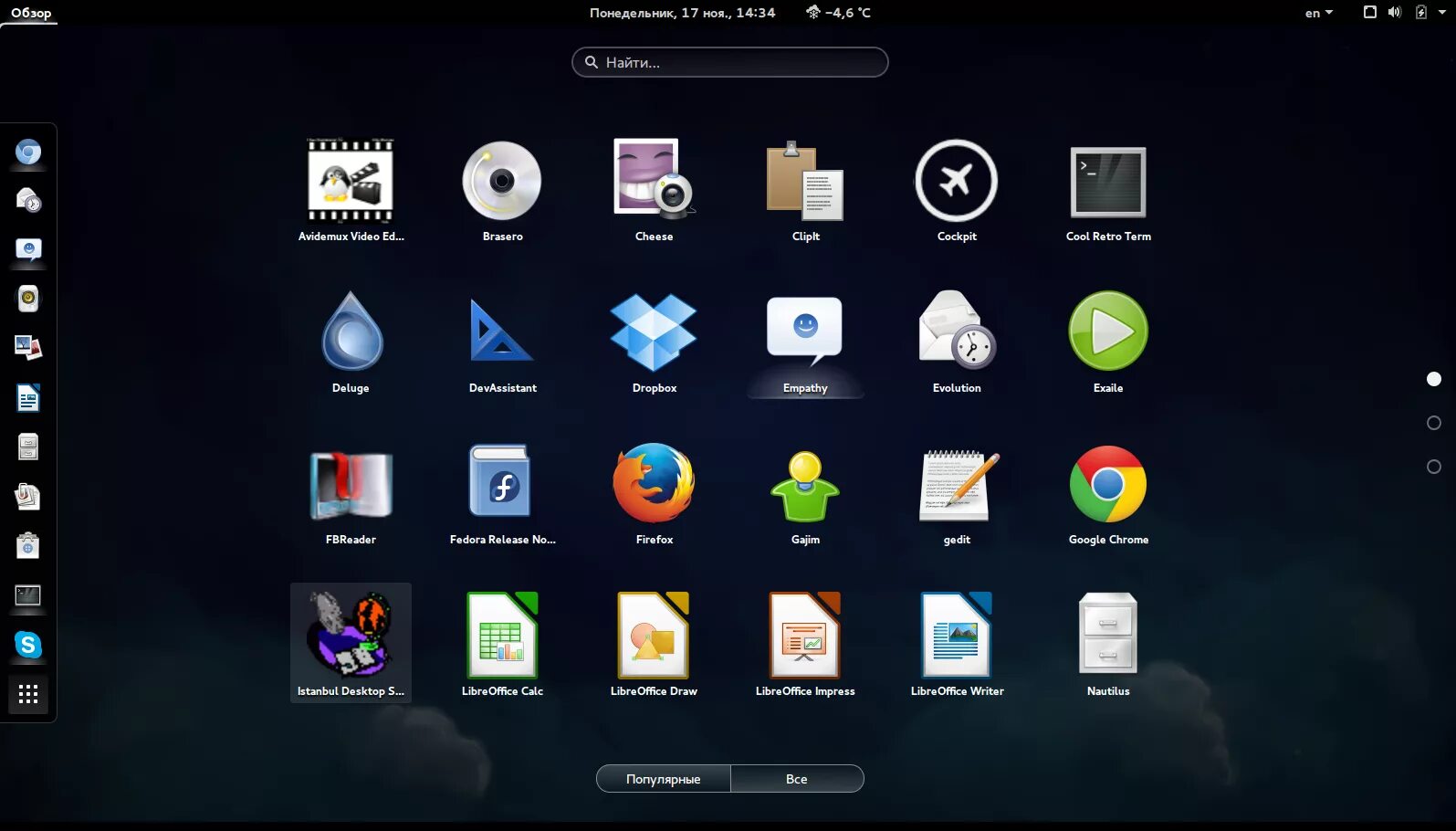Open the Files cabinet icon in the dash
Viewport: 1456px width, 831px height.
coord(28,447)
